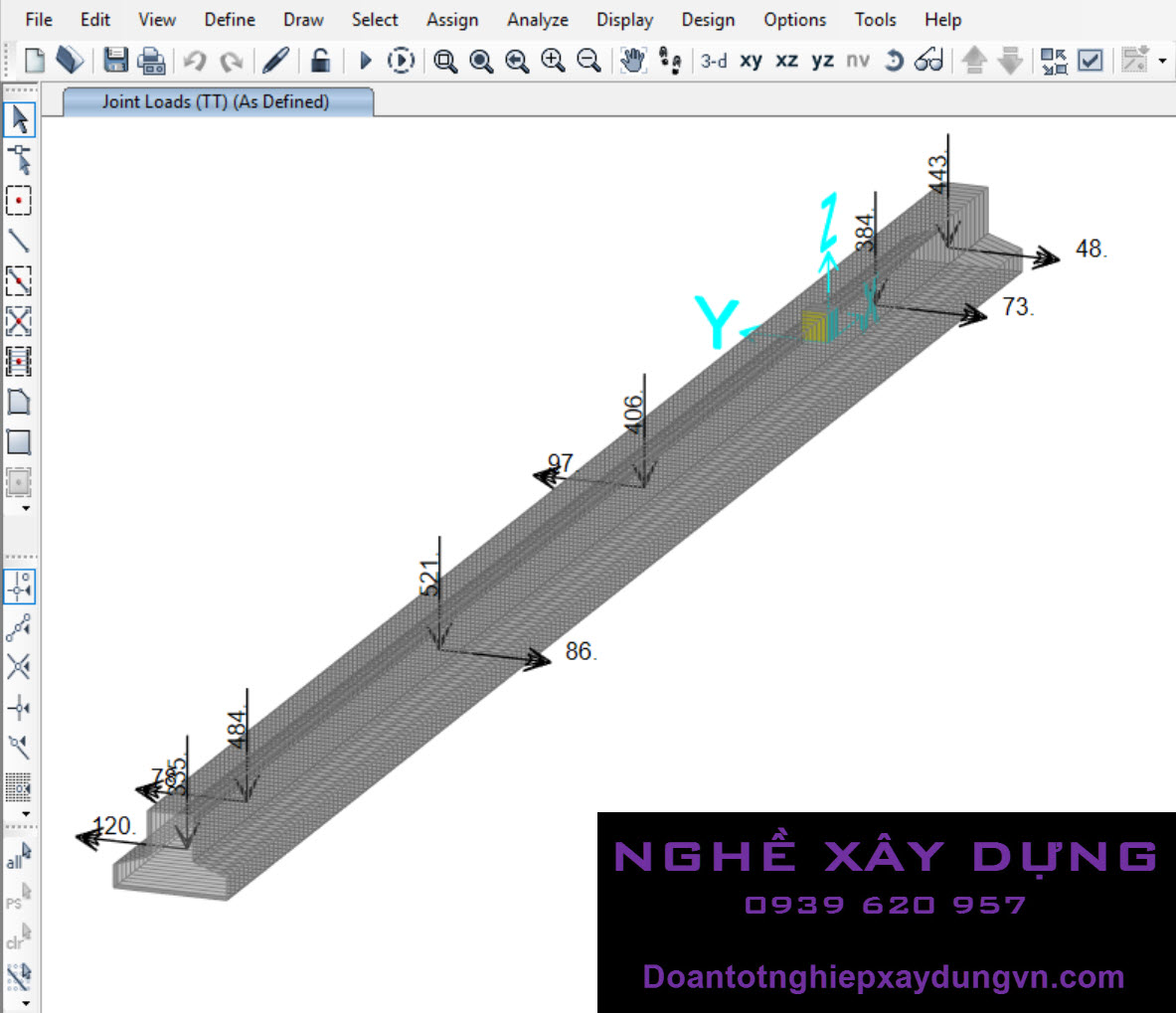Image resolution: width=1176 pixels, height=1013 pixels.
Task: Expand the snap tools dropdown arrow
Action: (x=26, y=813)
